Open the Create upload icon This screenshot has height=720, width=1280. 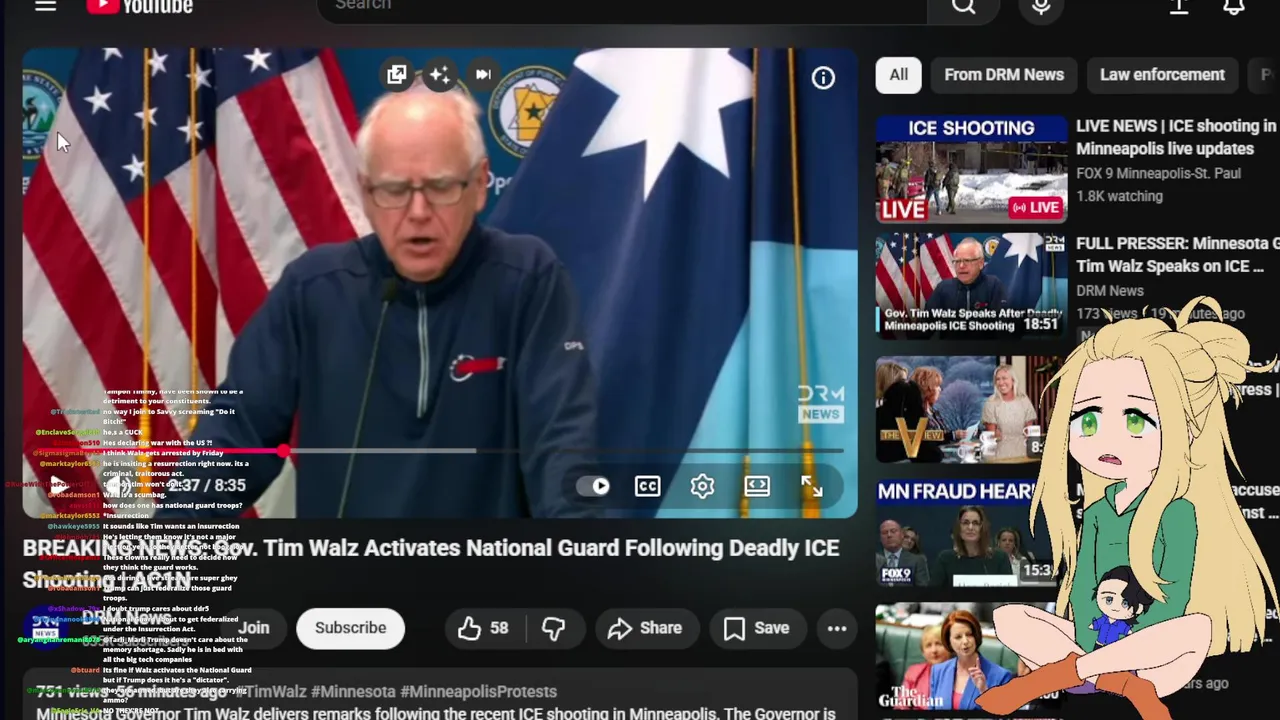click(x=1179, y=6)
